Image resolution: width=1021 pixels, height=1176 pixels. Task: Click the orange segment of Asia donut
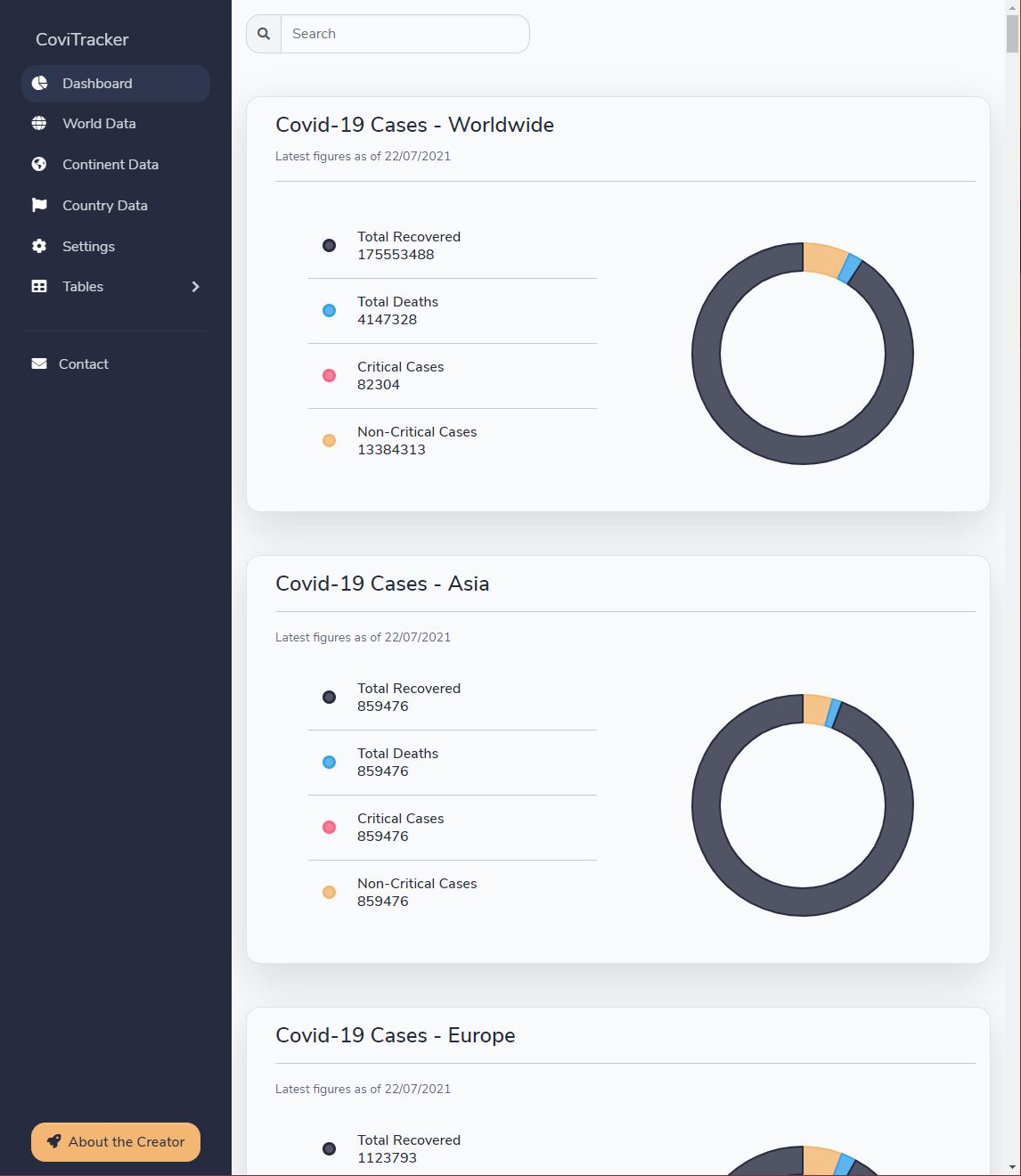816,709
